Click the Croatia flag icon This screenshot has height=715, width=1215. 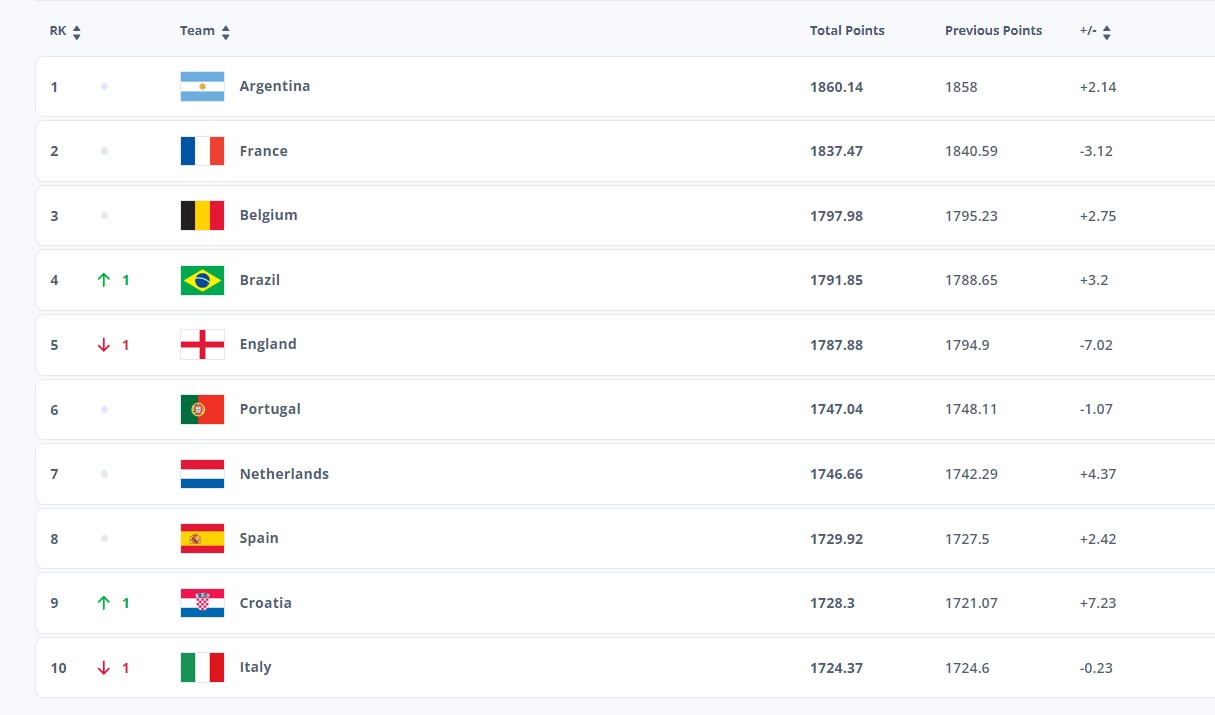[x=202, y=603]
